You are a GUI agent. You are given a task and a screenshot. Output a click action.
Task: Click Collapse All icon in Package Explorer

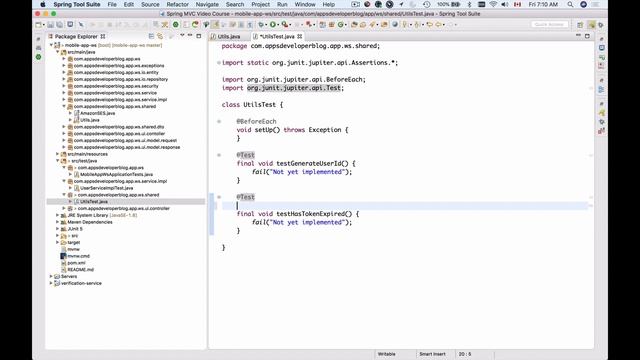tap(151, 36)
